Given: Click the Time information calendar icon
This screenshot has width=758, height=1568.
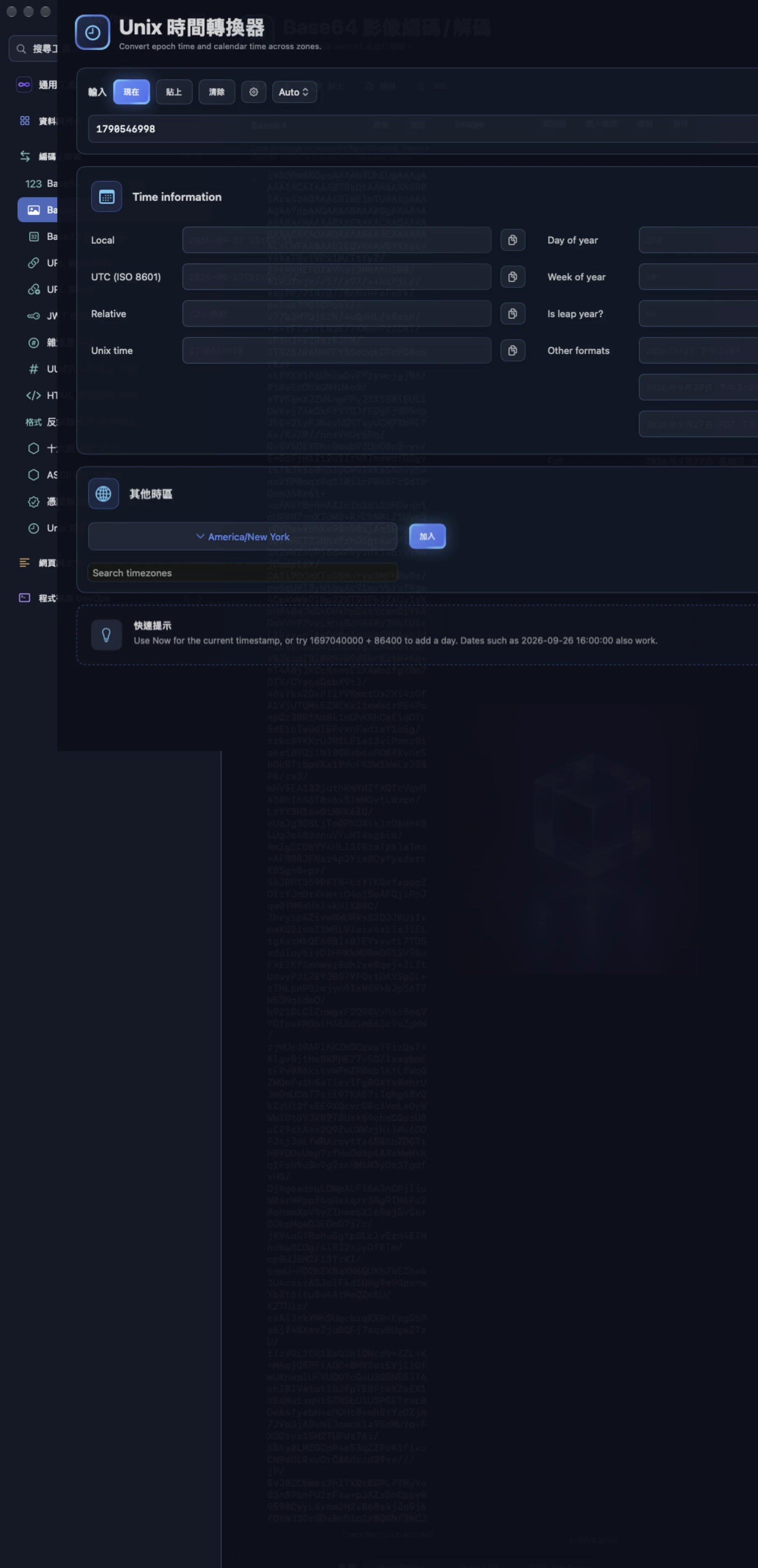Looking at the screenshot, I should click(x=107, y=197).
